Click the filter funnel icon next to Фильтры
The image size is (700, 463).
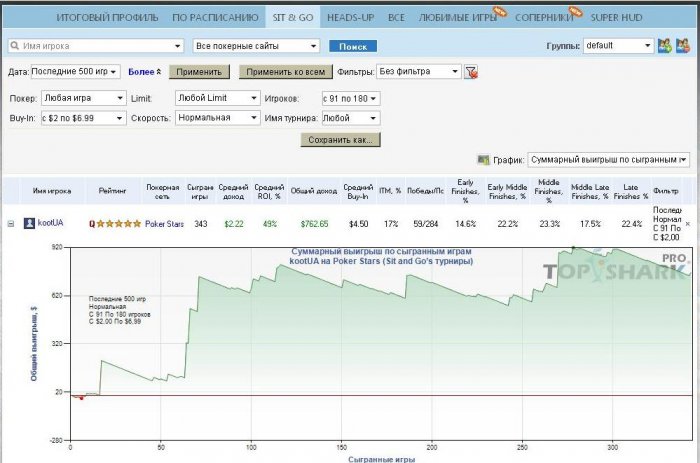[x=471, y=72]
